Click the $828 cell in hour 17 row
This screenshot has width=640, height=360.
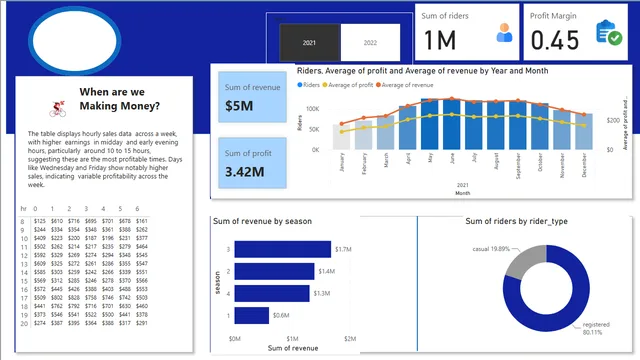tap(74, 298)
